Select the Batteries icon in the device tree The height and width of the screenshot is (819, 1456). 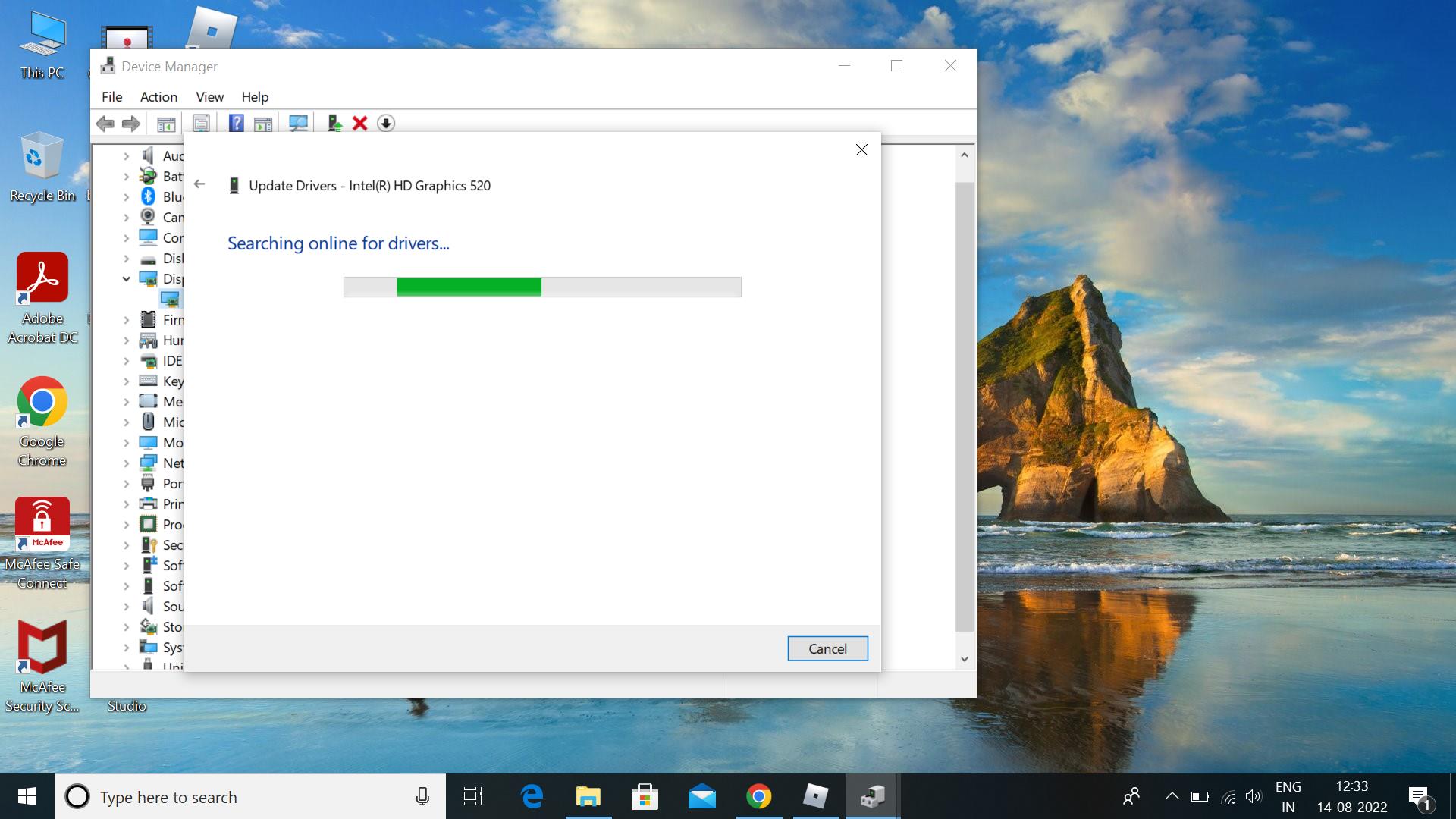pos(148,176)
